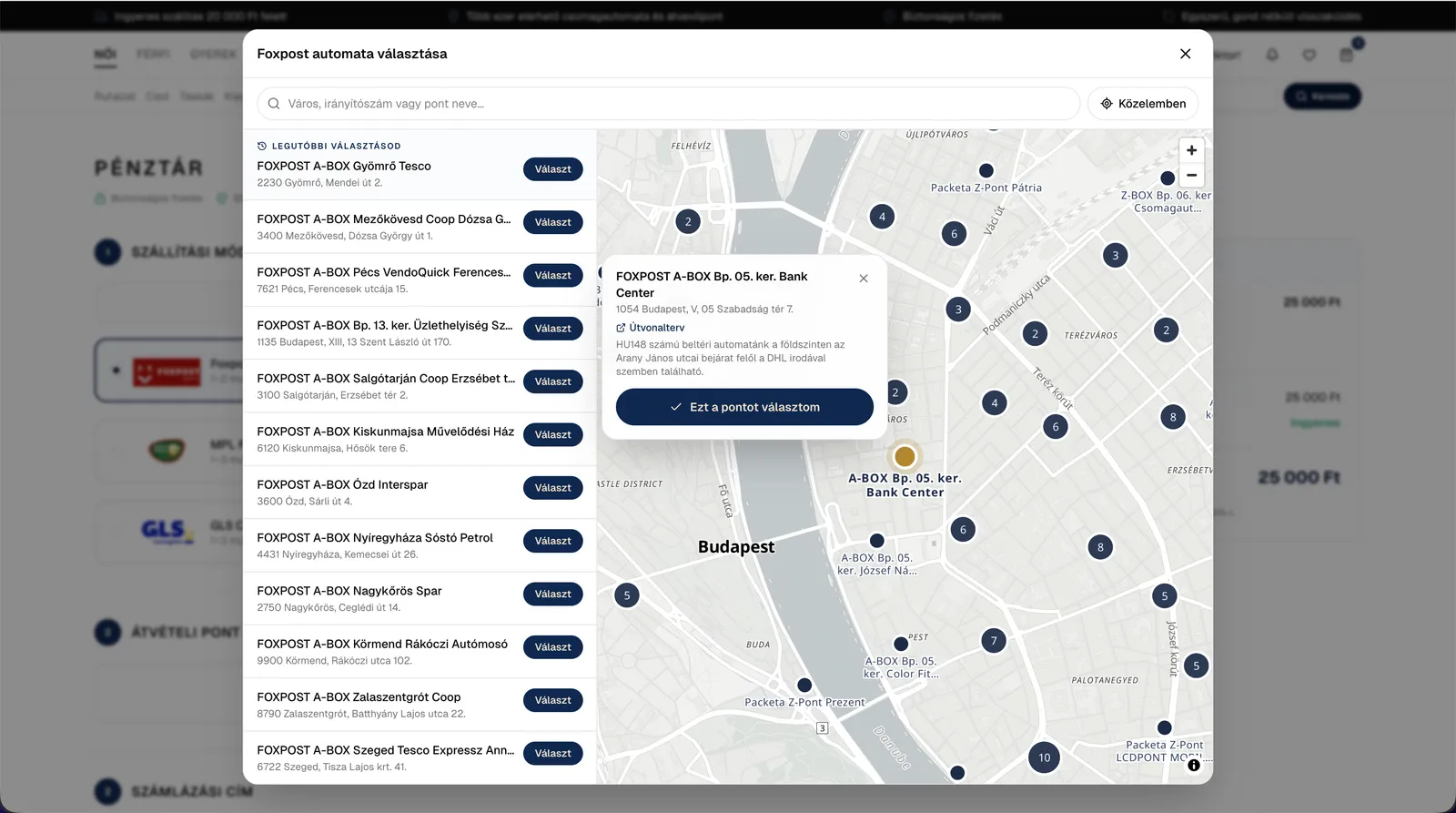1456x813 pixels.
Task: Click the A-BOX József Ná... map pin
Action: (877, 541)
